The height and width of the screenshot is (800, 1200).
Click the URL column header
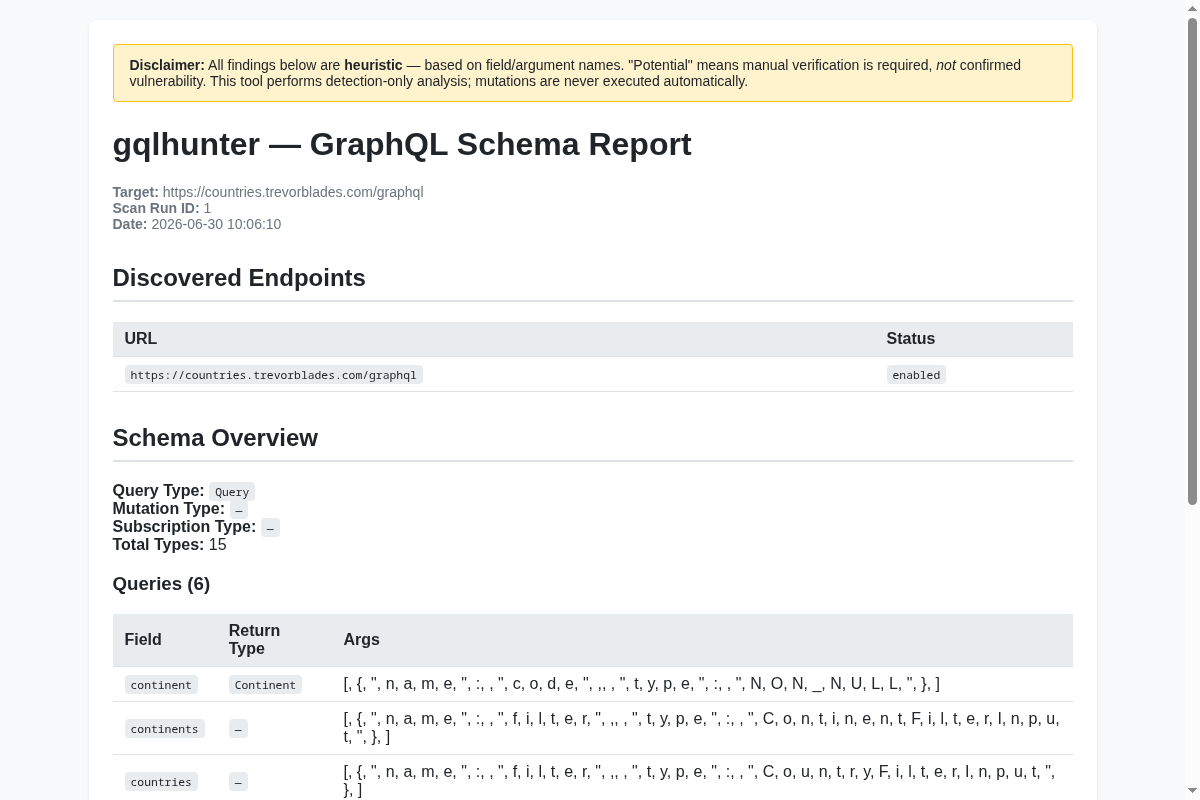point(141,339)
